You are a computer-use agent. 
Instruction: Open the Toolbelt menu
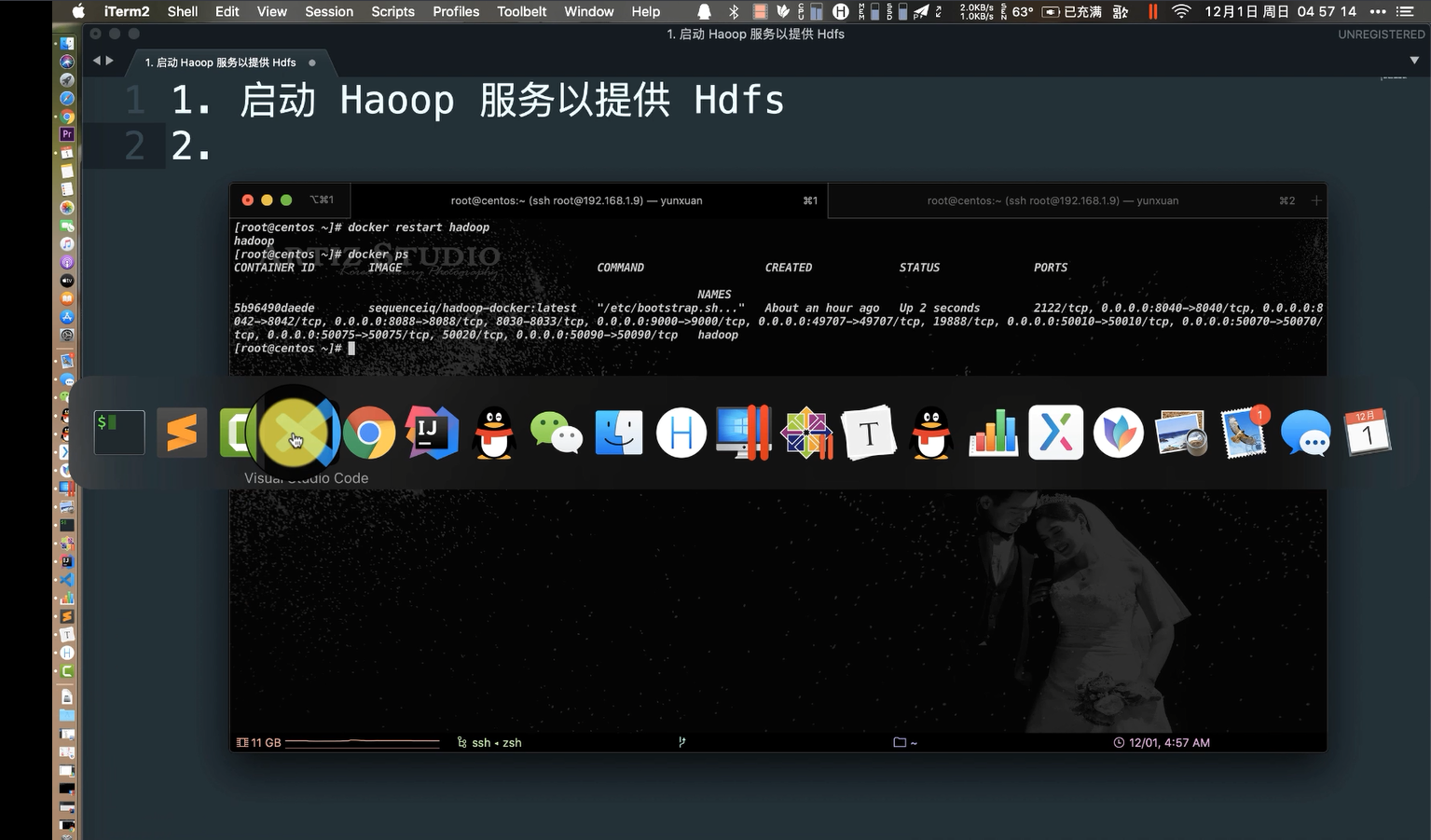point(522,11)
